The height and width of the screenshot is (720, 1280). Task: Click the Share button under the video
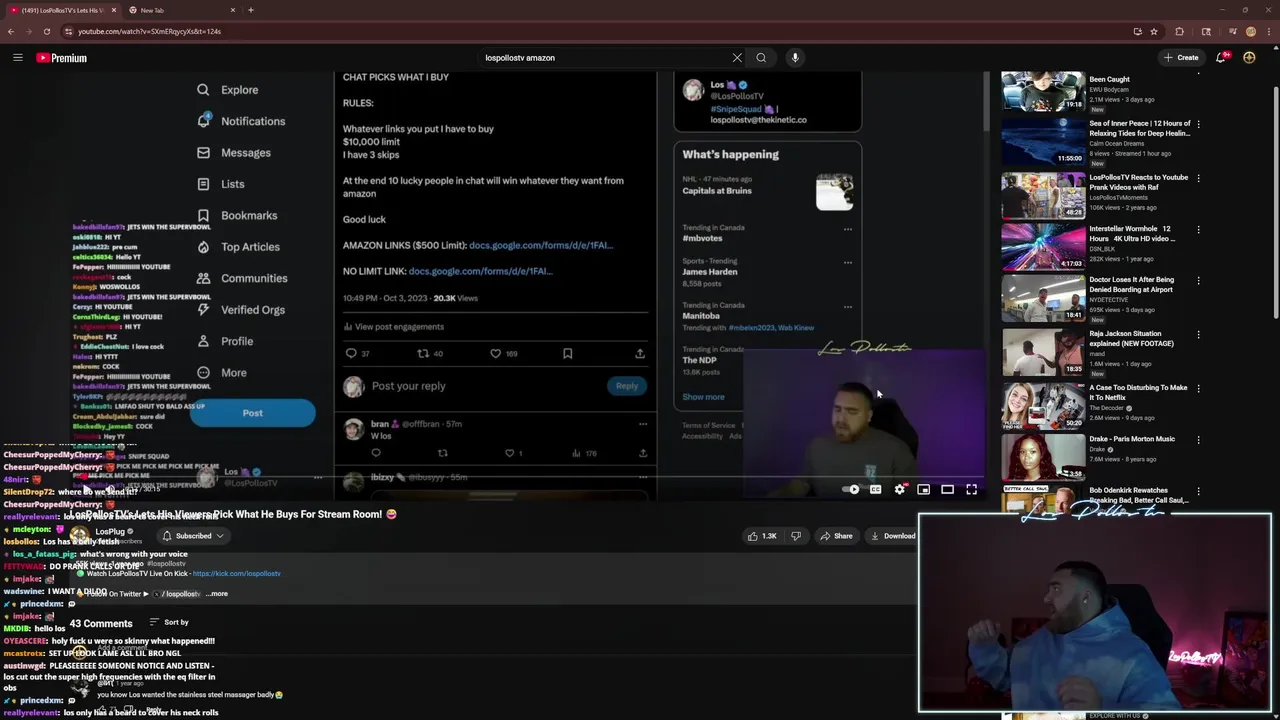(836, 536)
